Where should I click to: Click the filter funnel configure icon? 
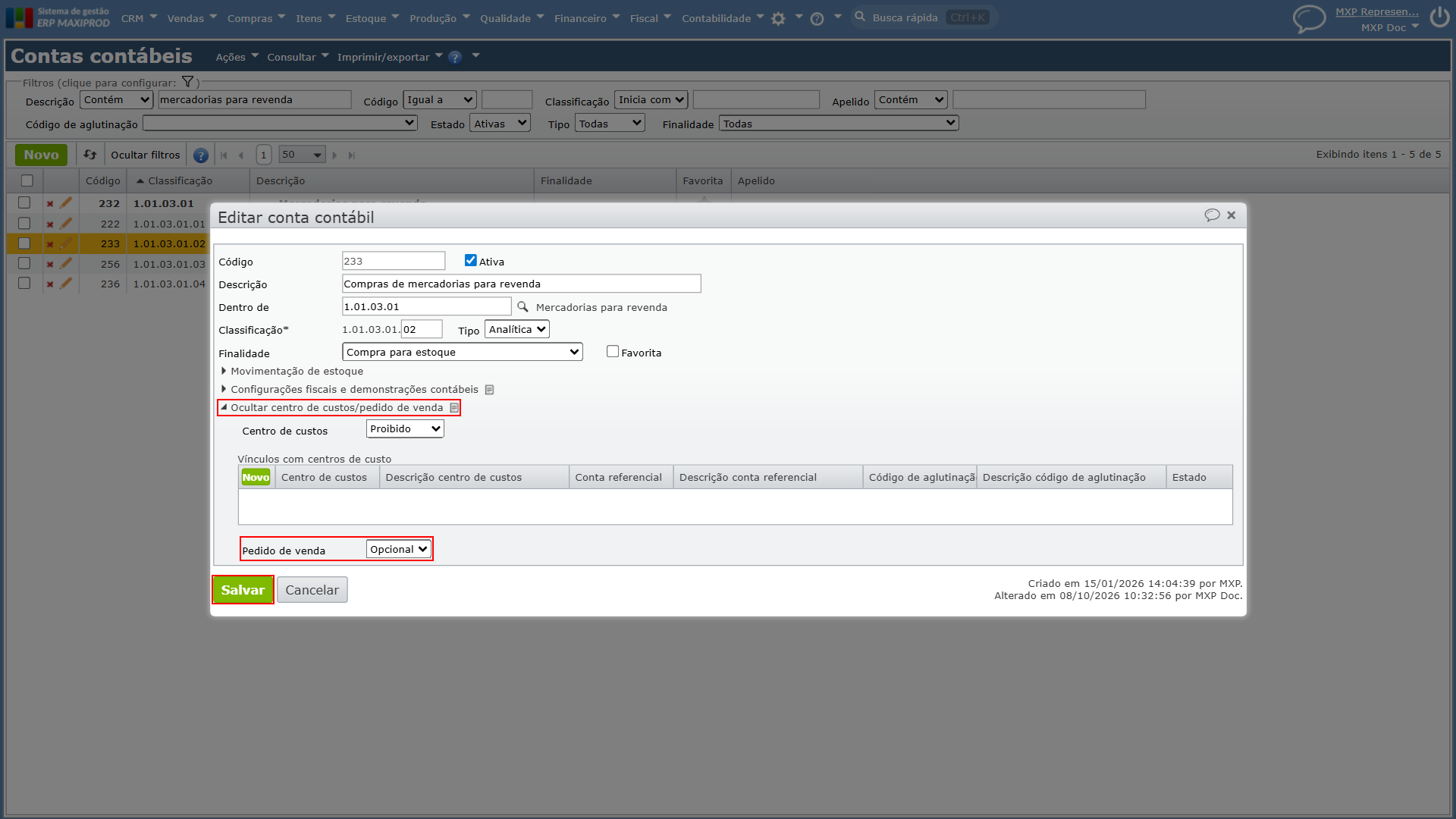point(187,82)
